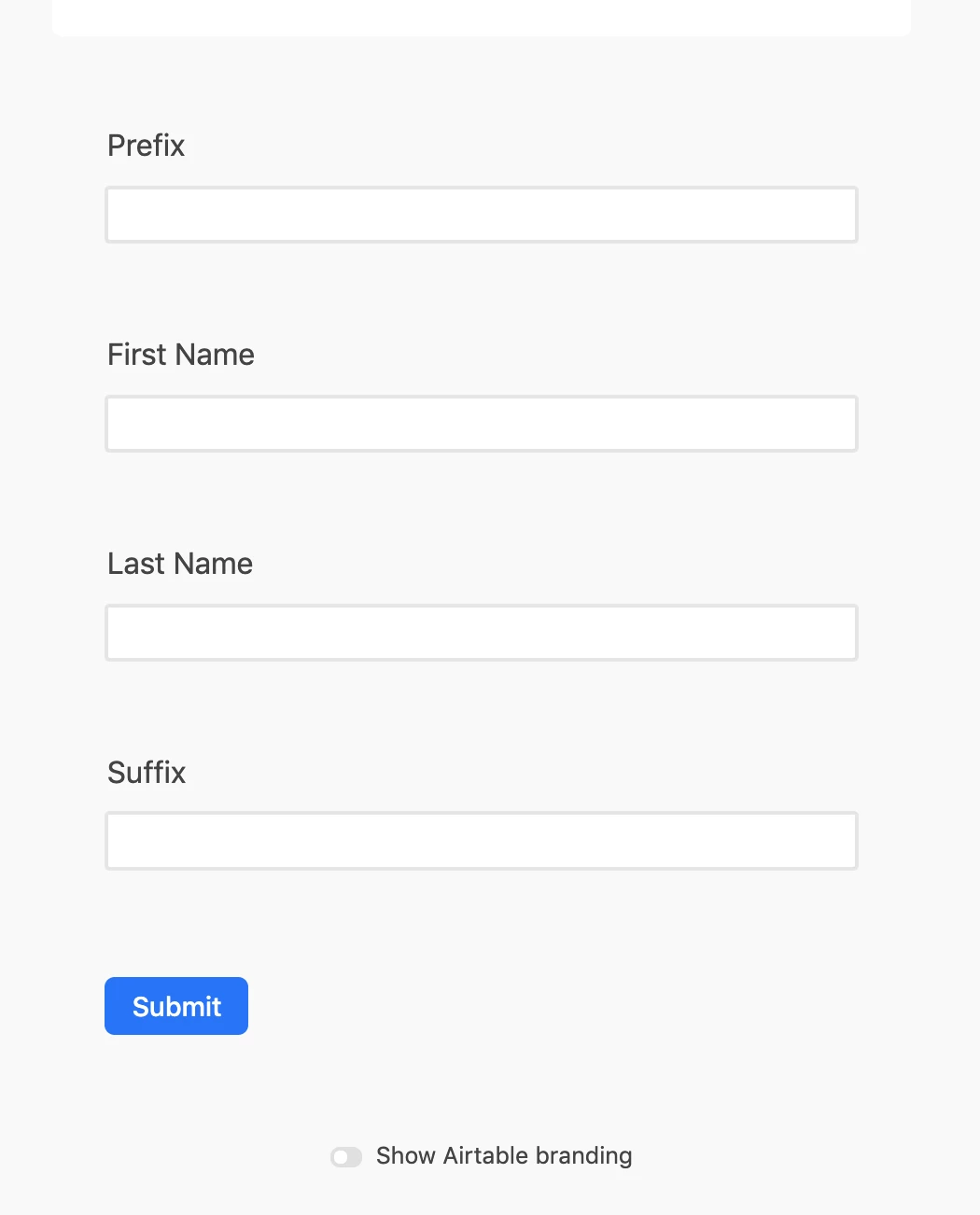Click the Suffix label heading
Image resolution: width=980 pixels, height=1215 pixels.
[x=147, y=773]
